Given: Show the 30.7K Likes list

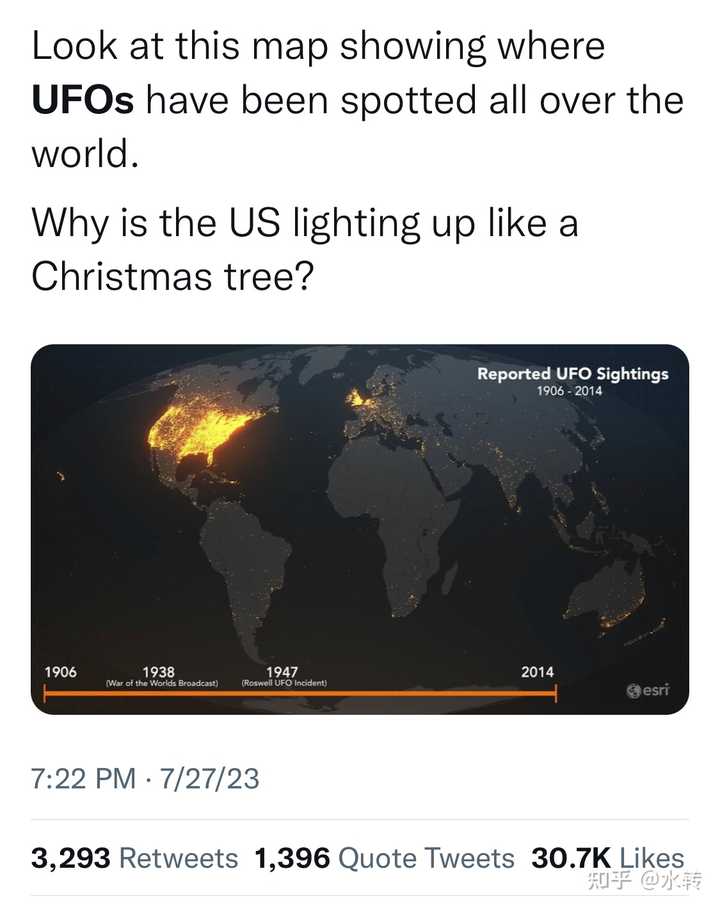Looking at the screenshot, I should coord(607,857).
